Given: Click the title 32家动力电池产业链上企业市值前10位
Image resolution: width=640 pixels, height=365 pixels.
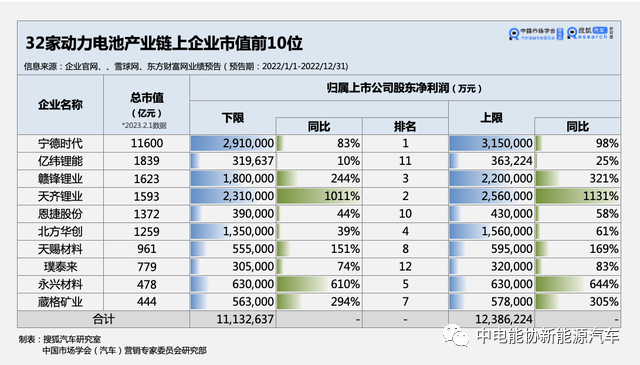Looking at the screenshot, I should (x=164, y=43).
